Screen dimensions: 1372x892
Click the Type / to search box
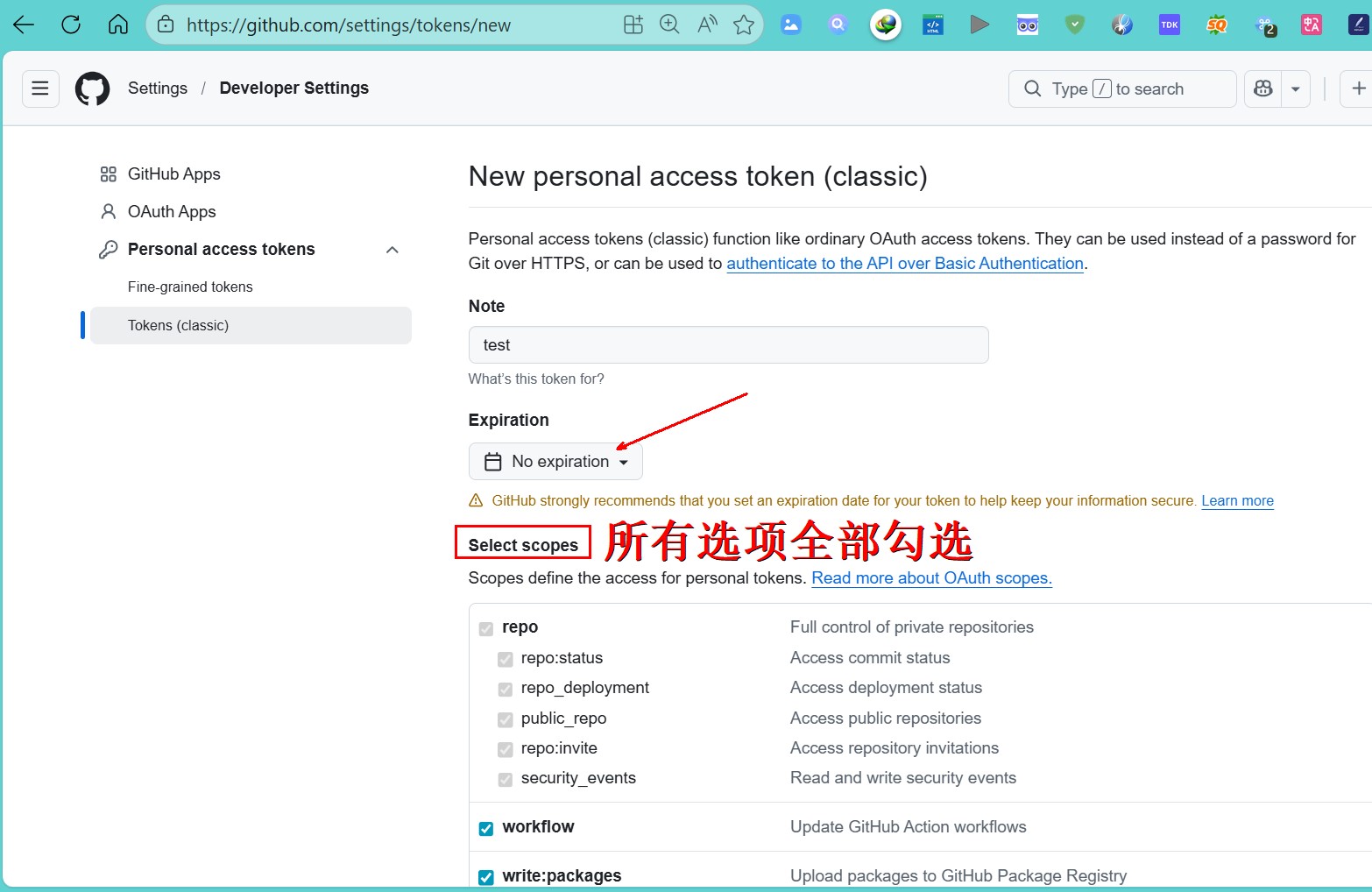click(1122, 88)
